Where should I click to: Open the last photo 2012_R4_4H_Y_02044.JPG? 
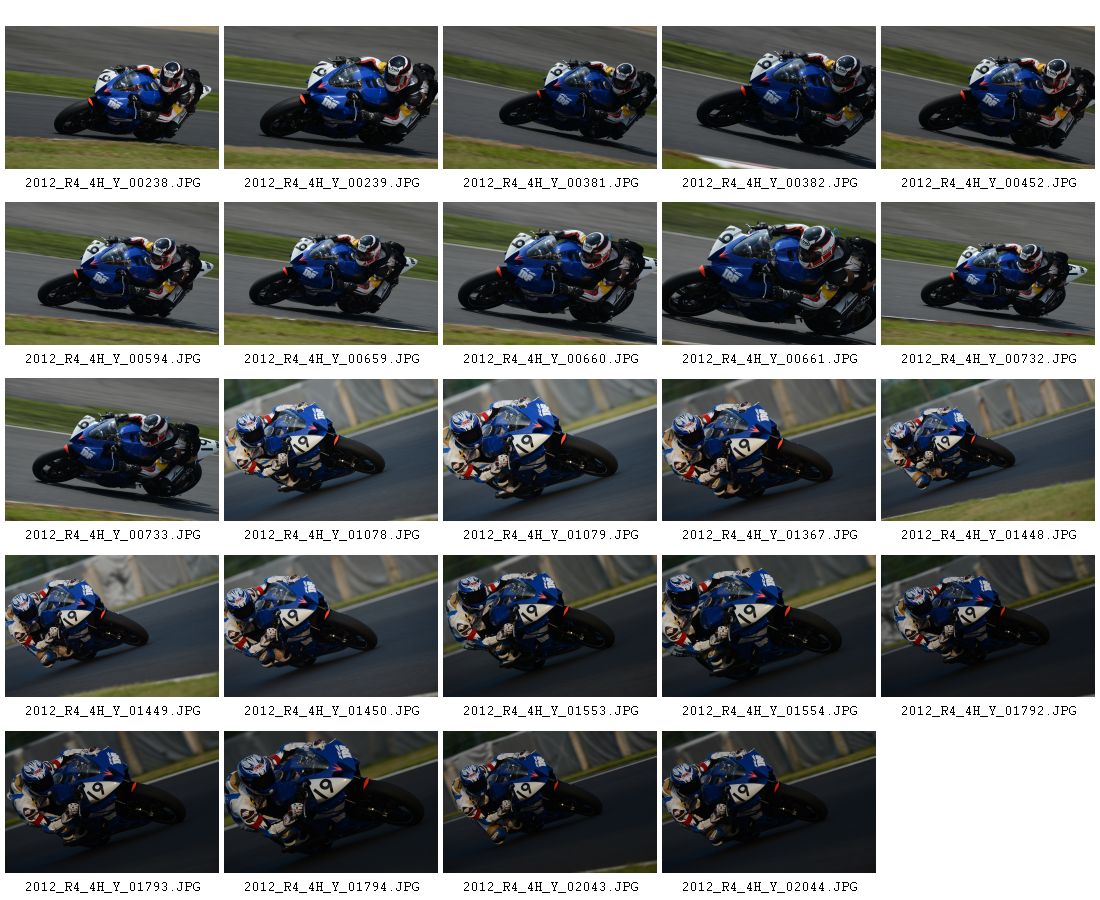point(769,802)
